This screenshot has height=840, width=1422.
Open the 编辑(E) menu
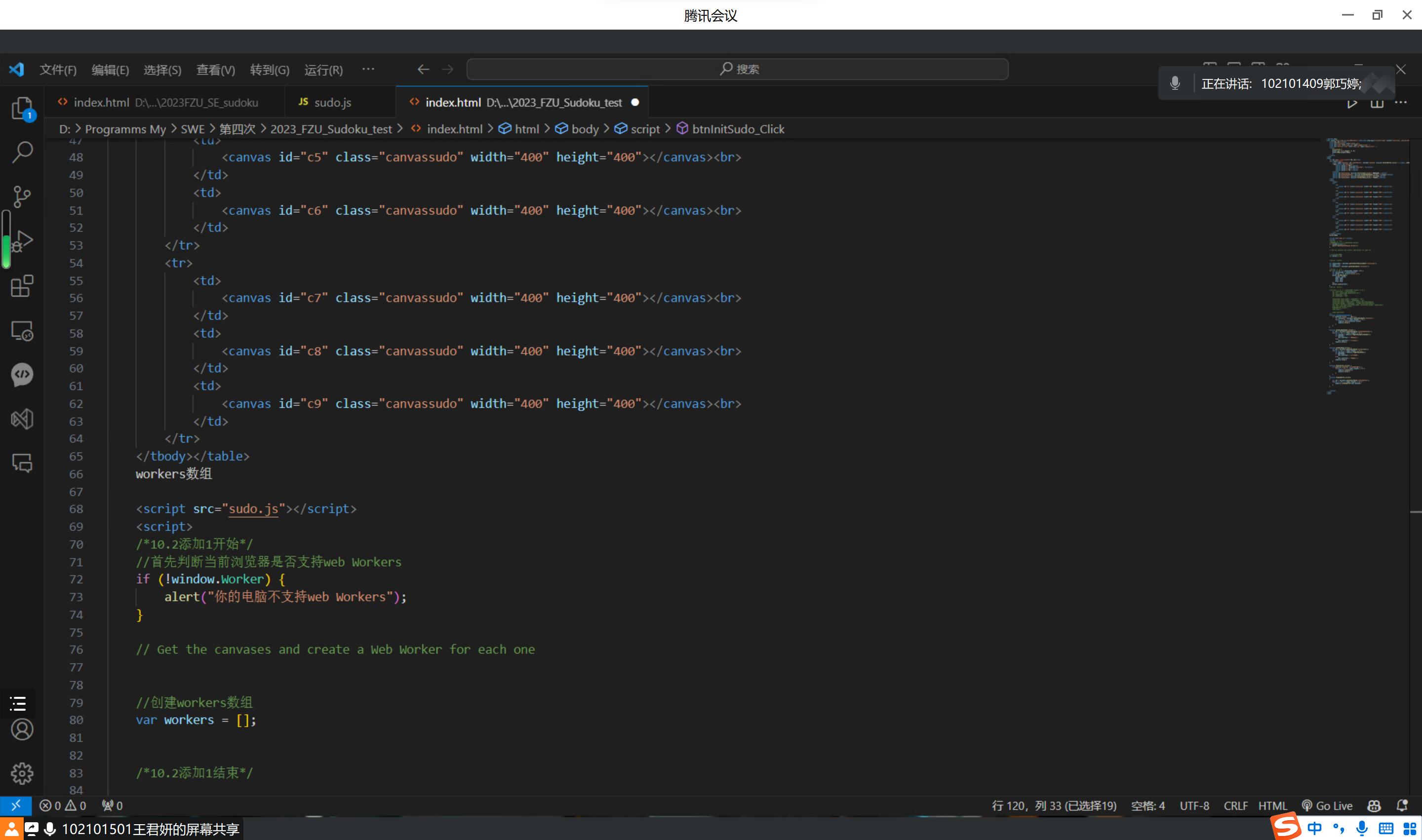point(110,70)
